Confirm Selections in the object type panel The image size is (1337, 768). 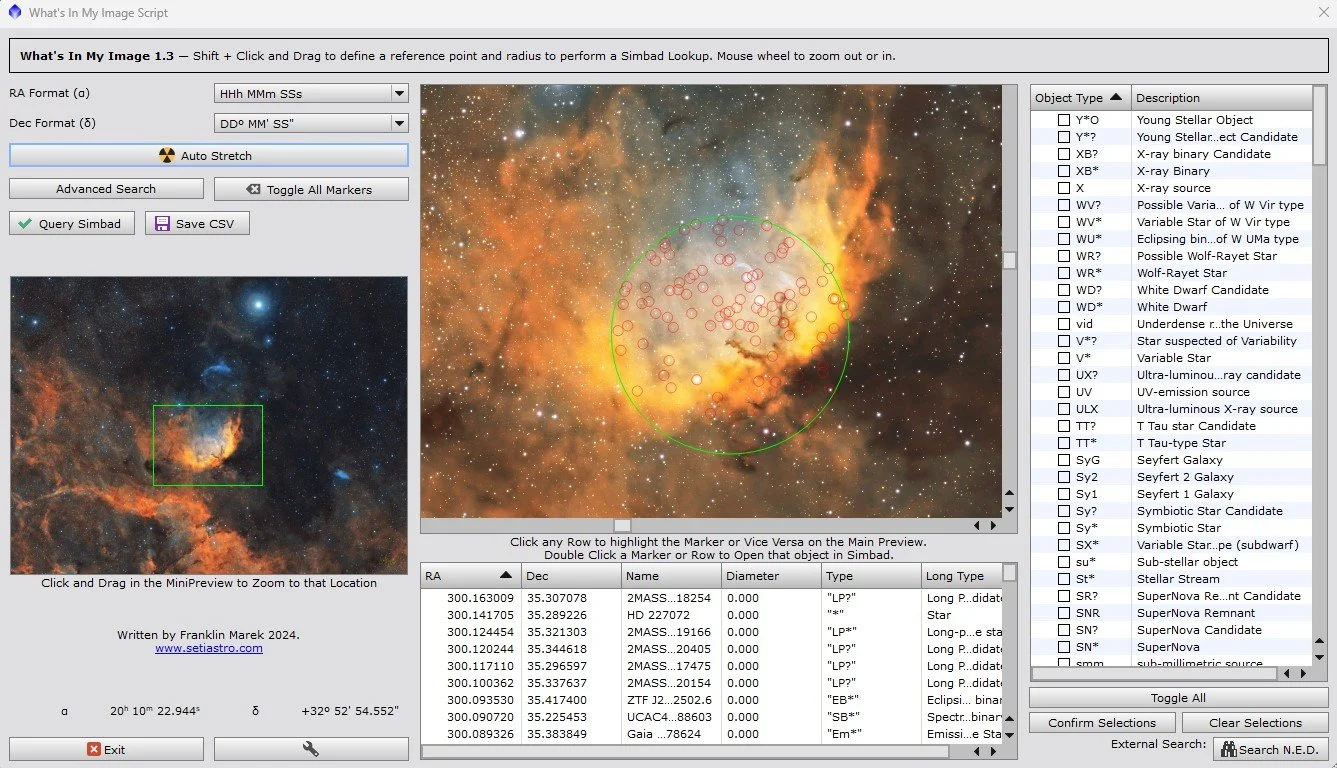coord(1101,722)
